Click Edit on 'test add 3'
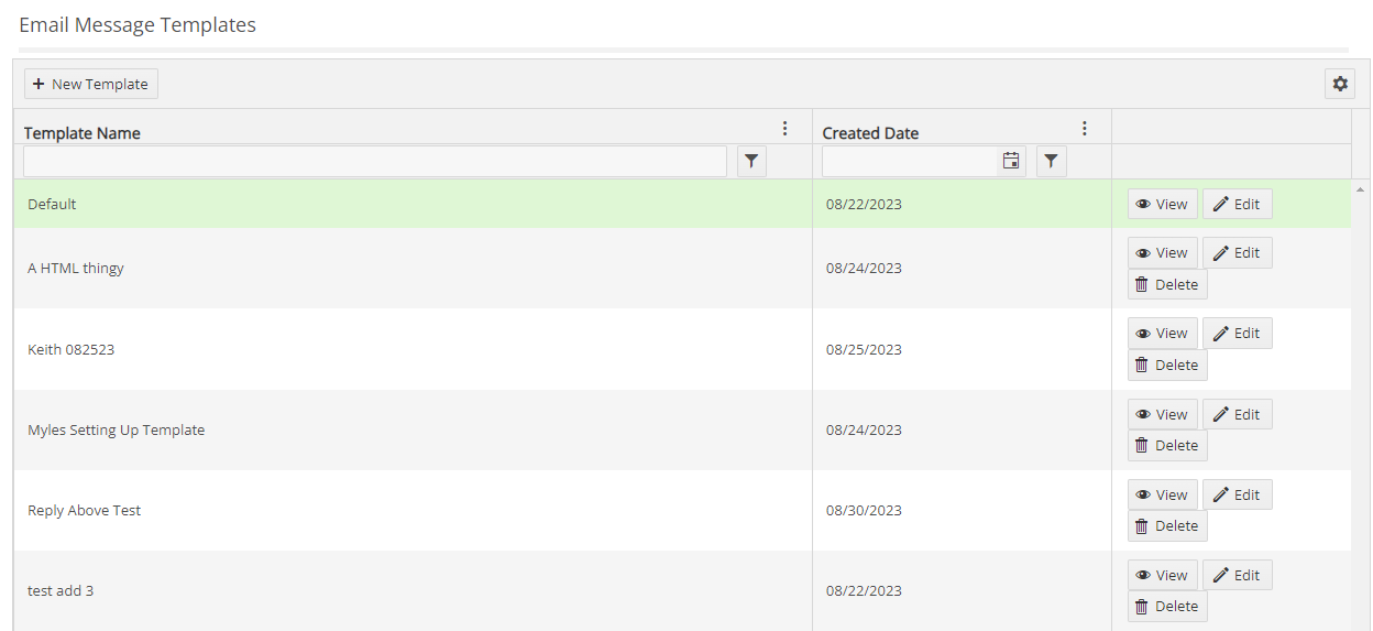Viewport: 1373px width, 631px height. coord(1237,574)
